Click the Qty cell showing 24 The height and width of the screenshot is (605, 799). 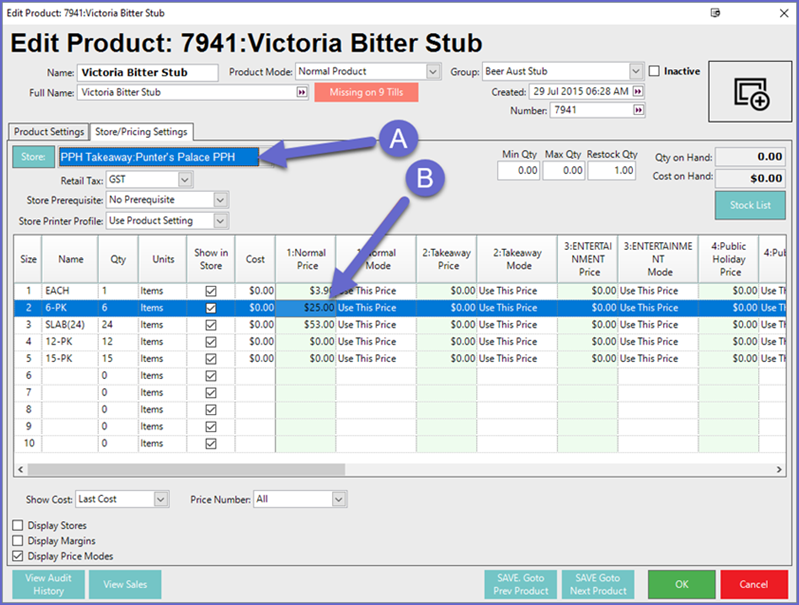(x=118, y=325)
